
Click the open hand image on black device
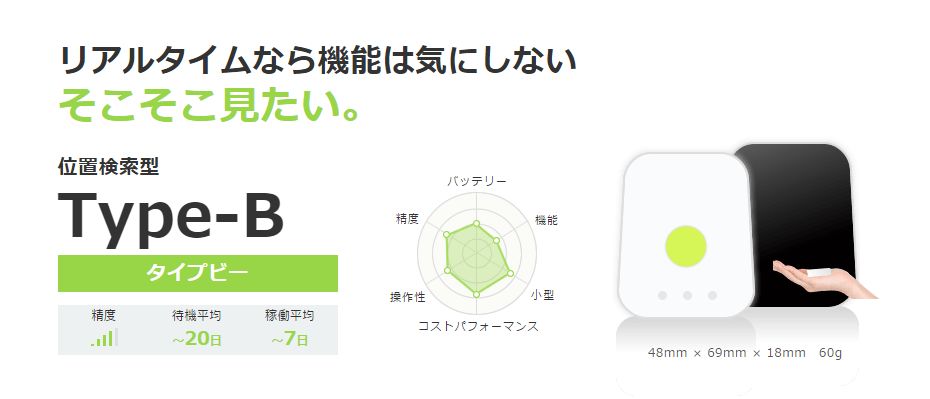coord(824,279)
